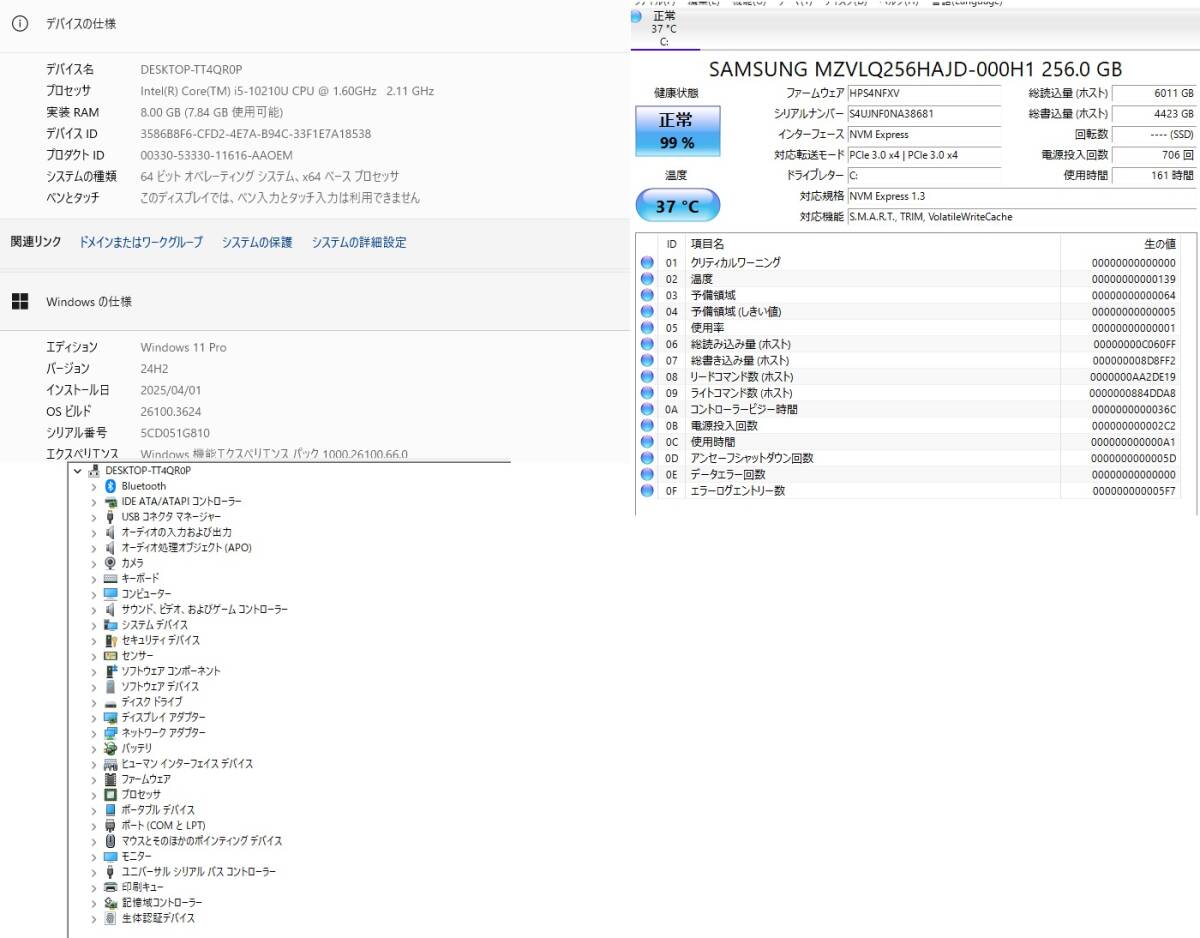
Task: Expand the オーディオ処理オブジェクト (APO) node
Action: coord(94,548)
